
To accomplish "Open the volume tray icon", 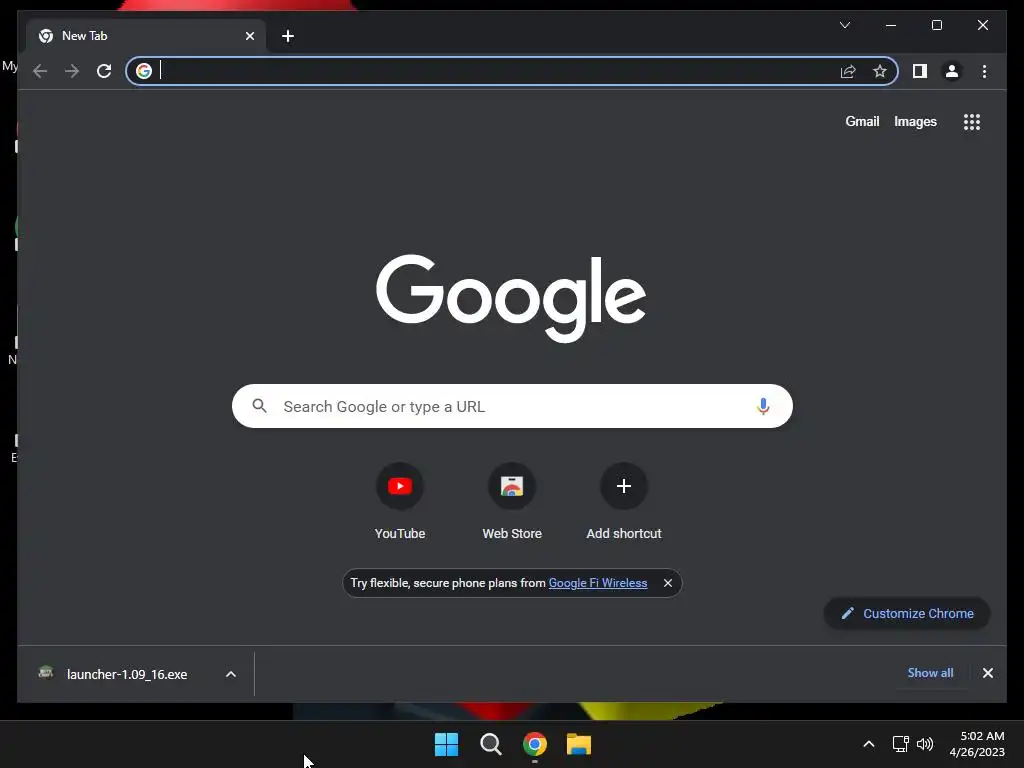I will click(x=925, y=744).
